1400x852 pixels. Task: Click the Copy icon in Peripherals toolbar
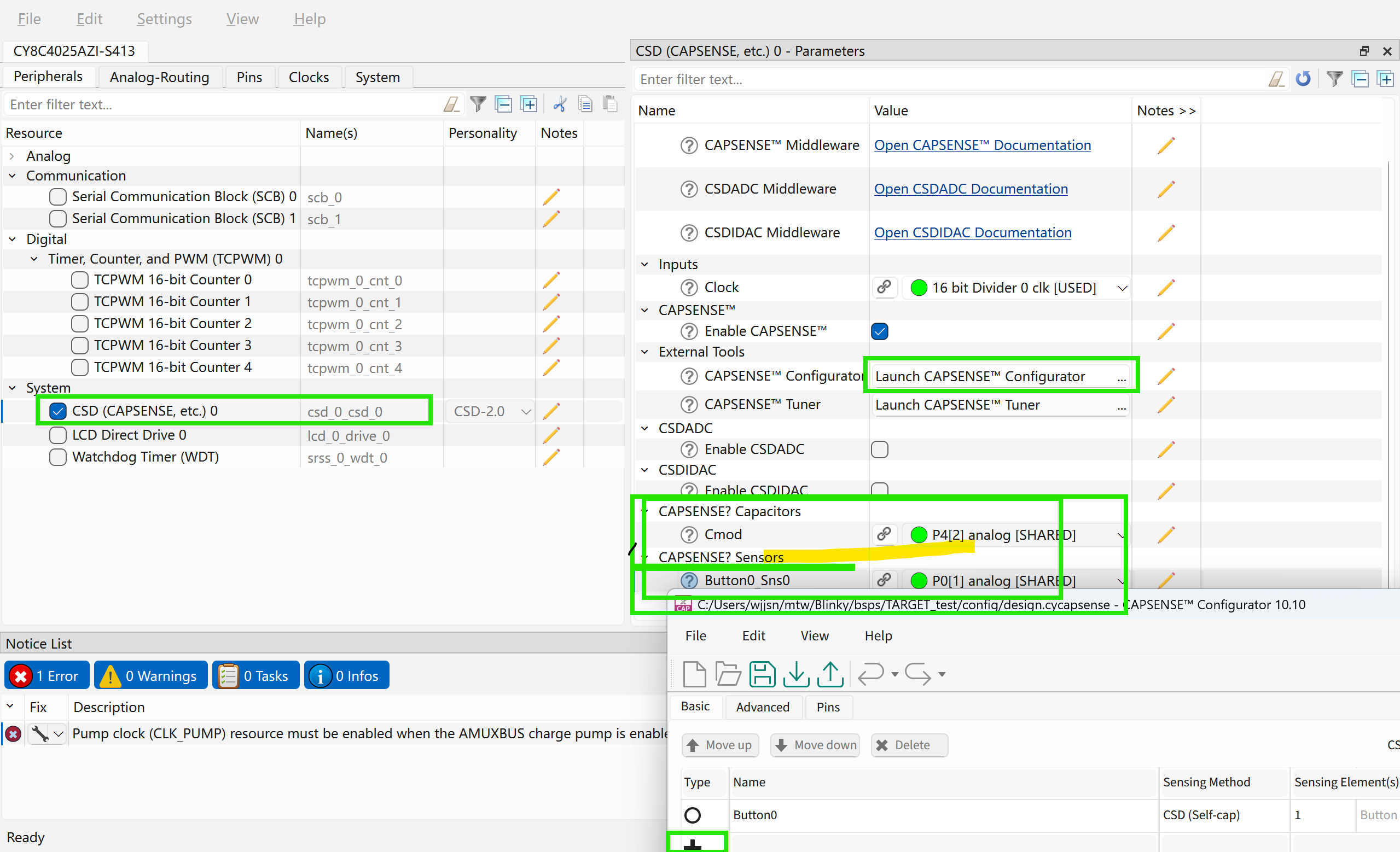pos(585,104)
